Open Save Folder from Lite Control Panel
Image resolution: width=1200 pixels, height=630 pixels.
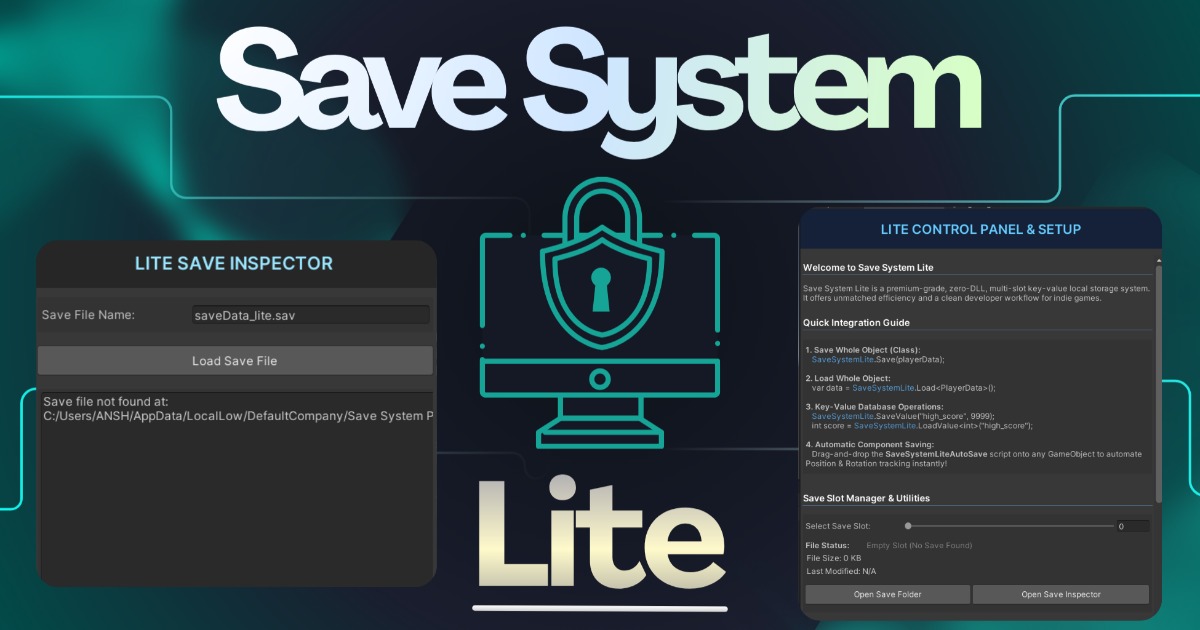pyautogui.click(x=888, y=594)
